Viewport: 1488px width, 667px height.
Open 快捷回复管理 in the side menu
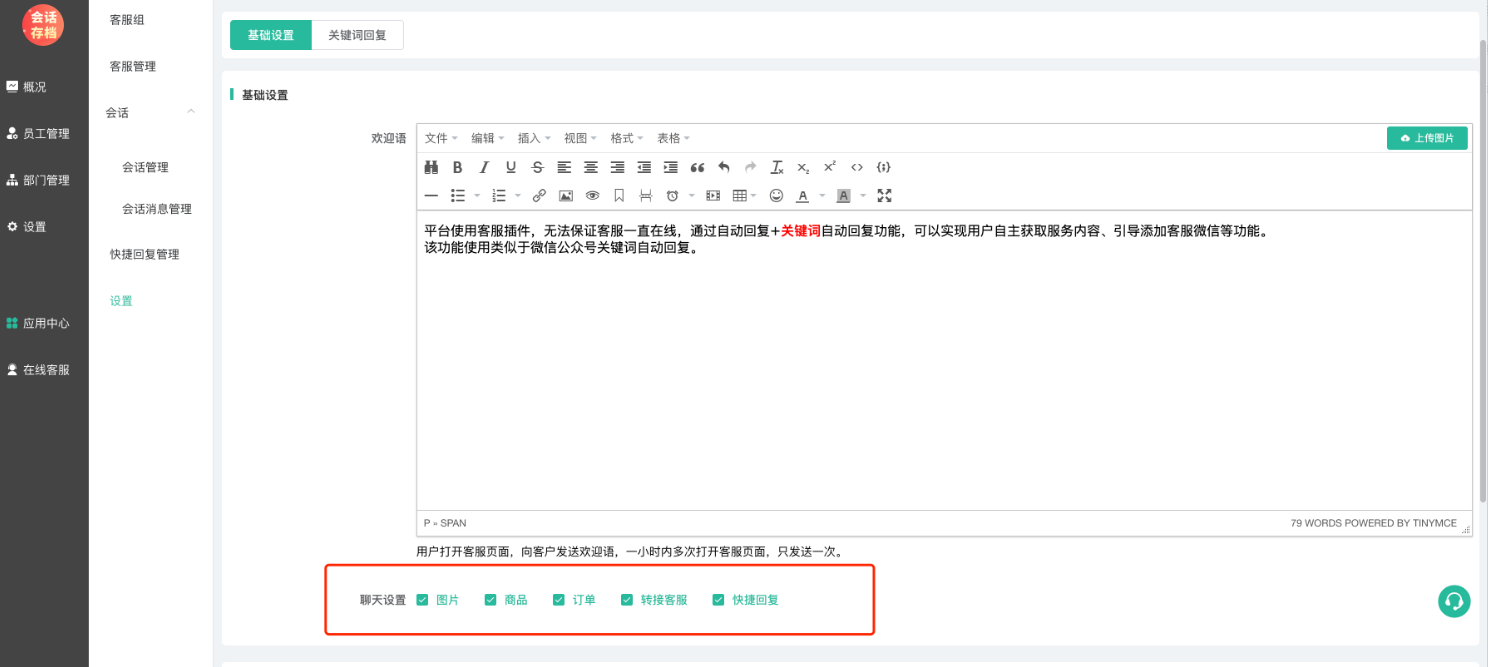click(144, 254)
